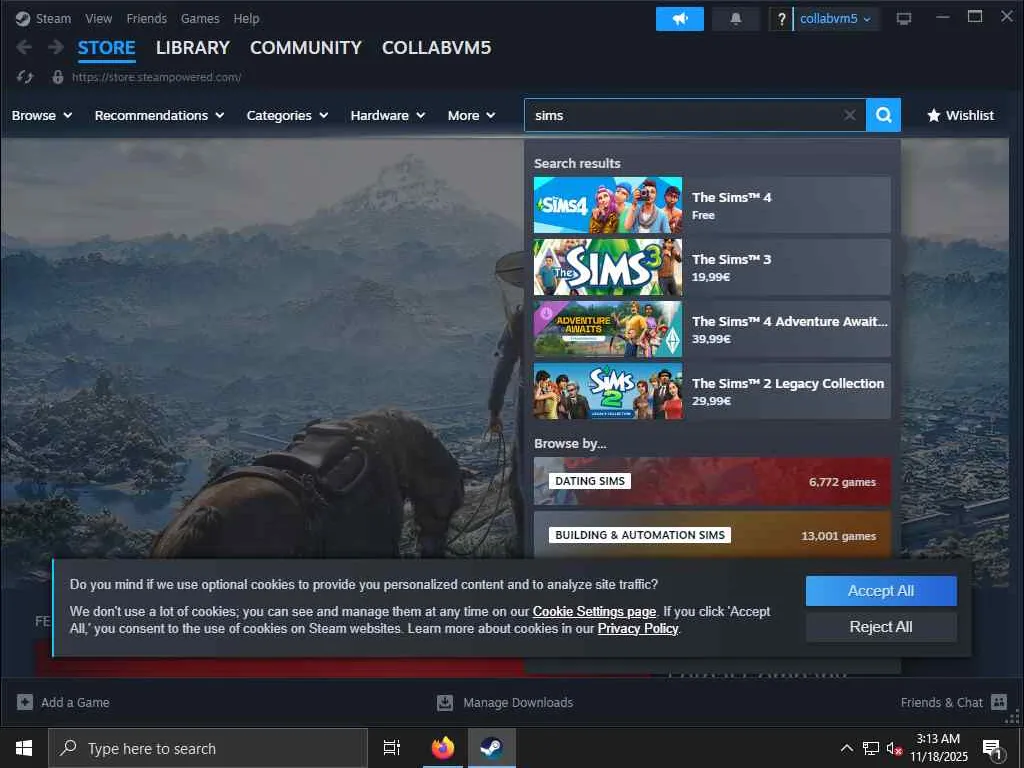The image size is (1024, 768).
Task: Open The Sims 2 Legacy Collection result title
Action: 788,383
